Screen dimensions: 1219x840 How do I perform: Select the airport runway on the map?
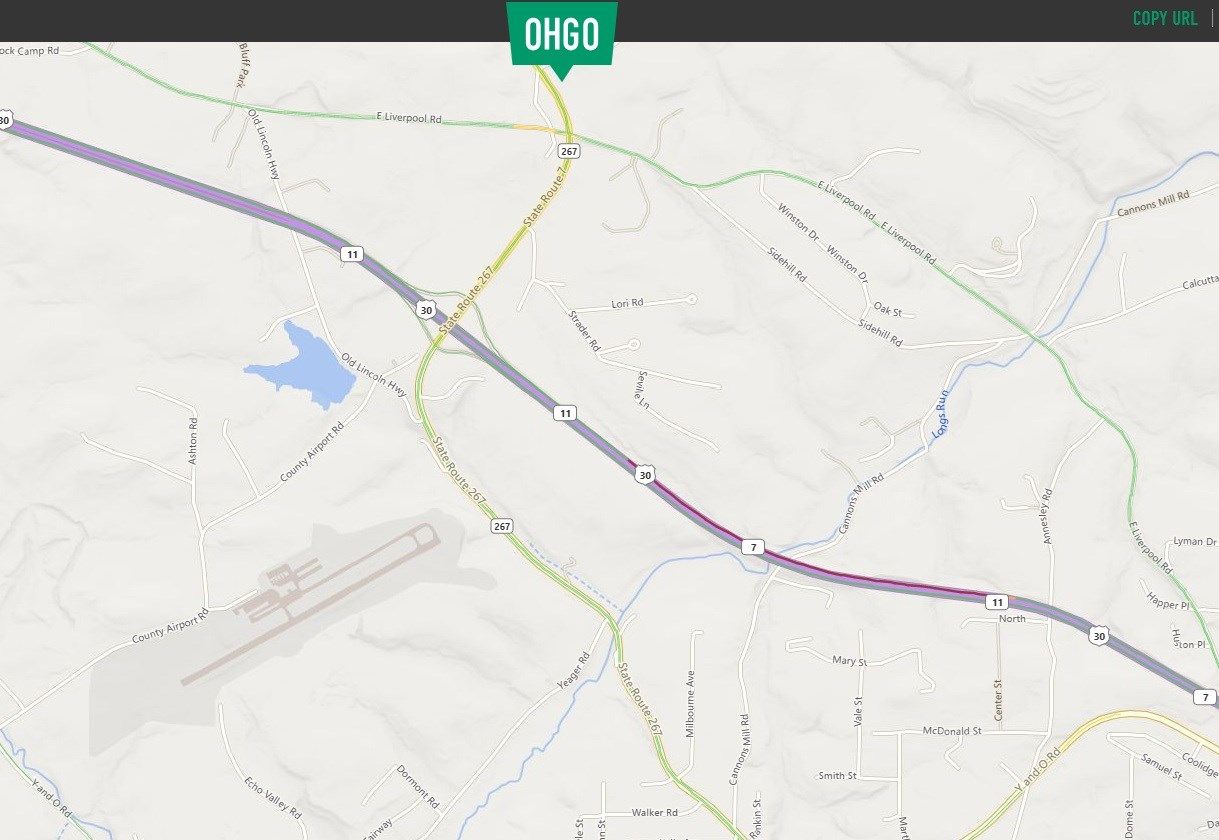pos(310,606)
